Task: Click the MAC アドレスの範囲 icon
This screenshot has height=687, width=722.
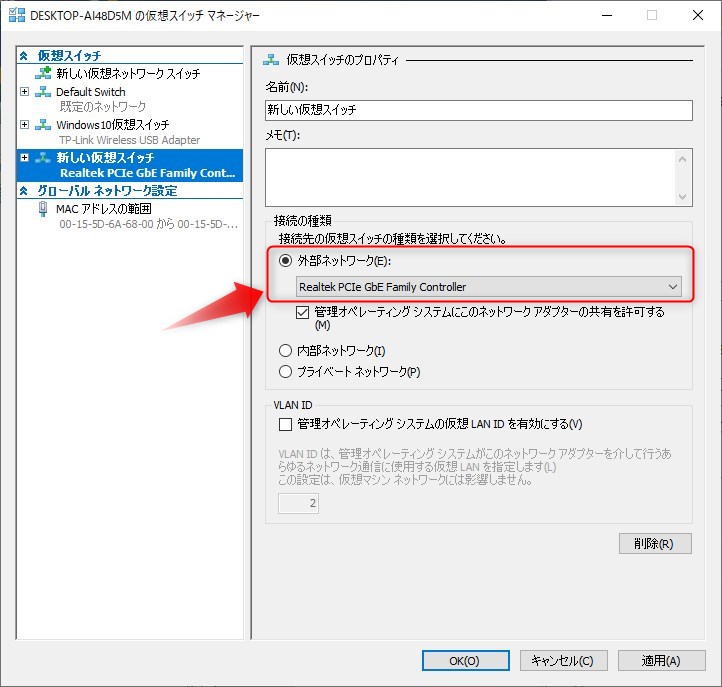Action: 43,209
